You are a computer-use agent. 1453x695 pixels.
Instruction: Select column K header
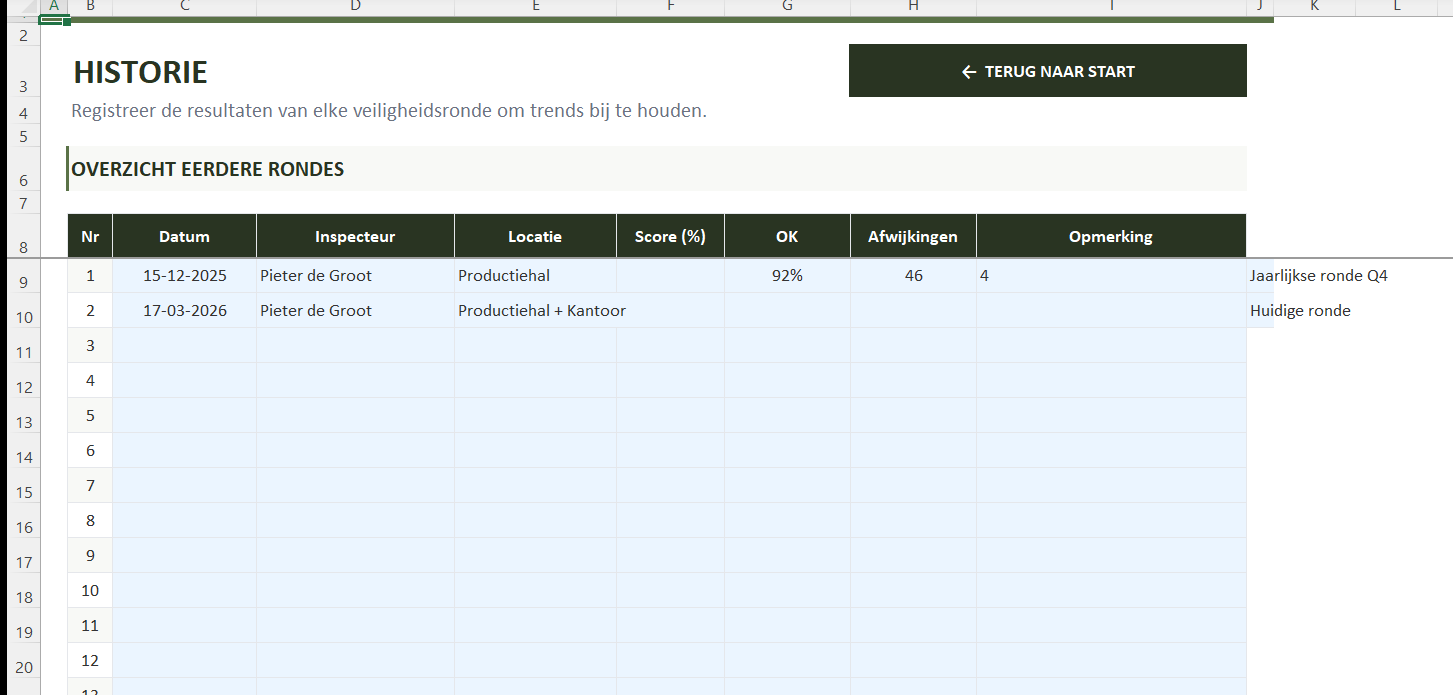tap(1314, 7)
